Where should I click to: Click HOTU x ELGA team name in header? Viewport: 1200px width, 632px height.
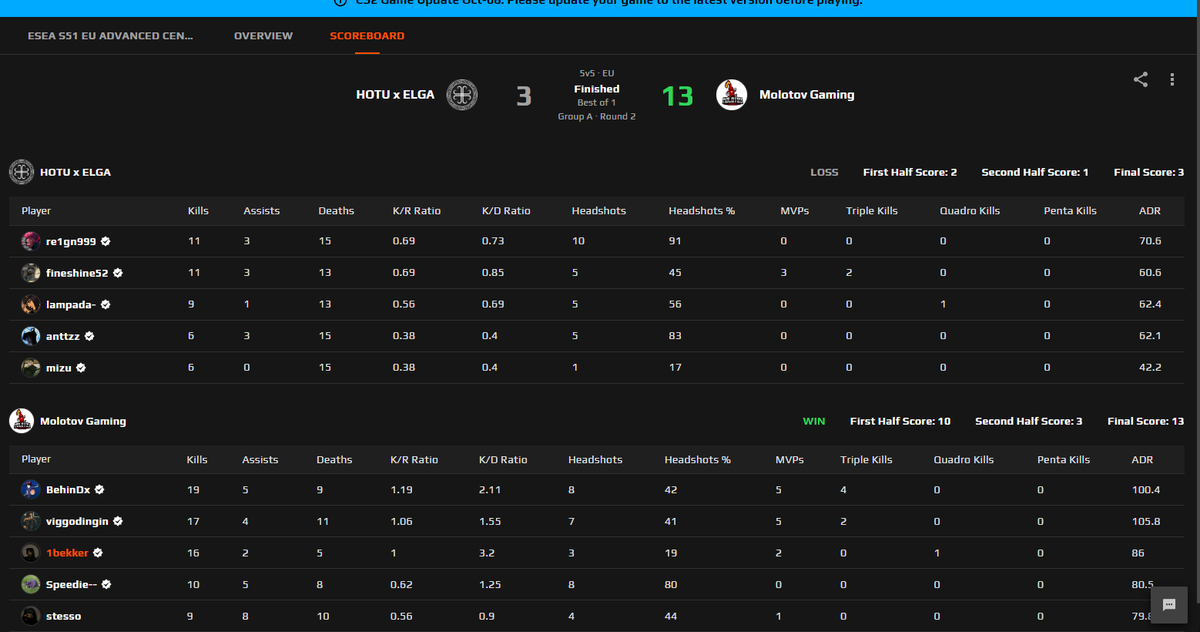pos(395,95)
